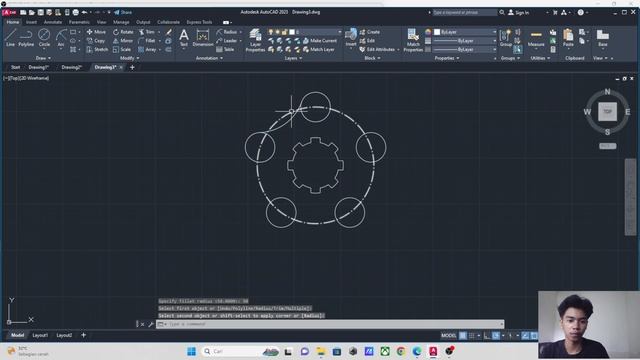Screen dimensions: 640x360
Task: Select the Line tool
Action: pyautogui.click(x=10, y=38)
